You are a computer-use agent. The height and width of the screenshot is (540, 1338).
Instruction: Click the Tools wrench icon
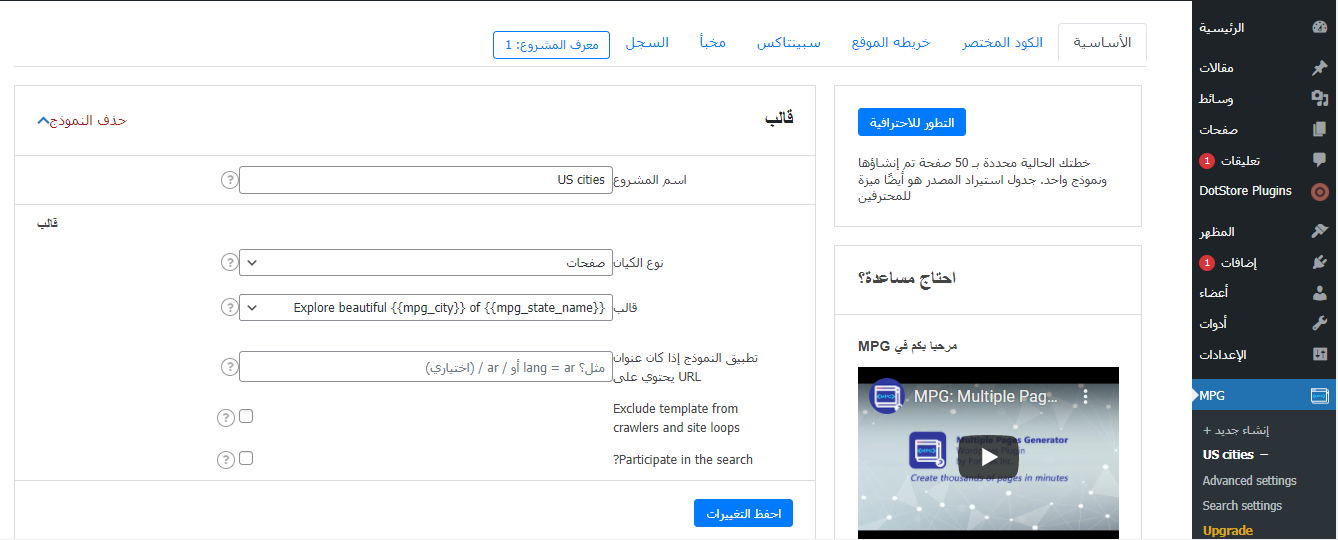pos(1319,324)
